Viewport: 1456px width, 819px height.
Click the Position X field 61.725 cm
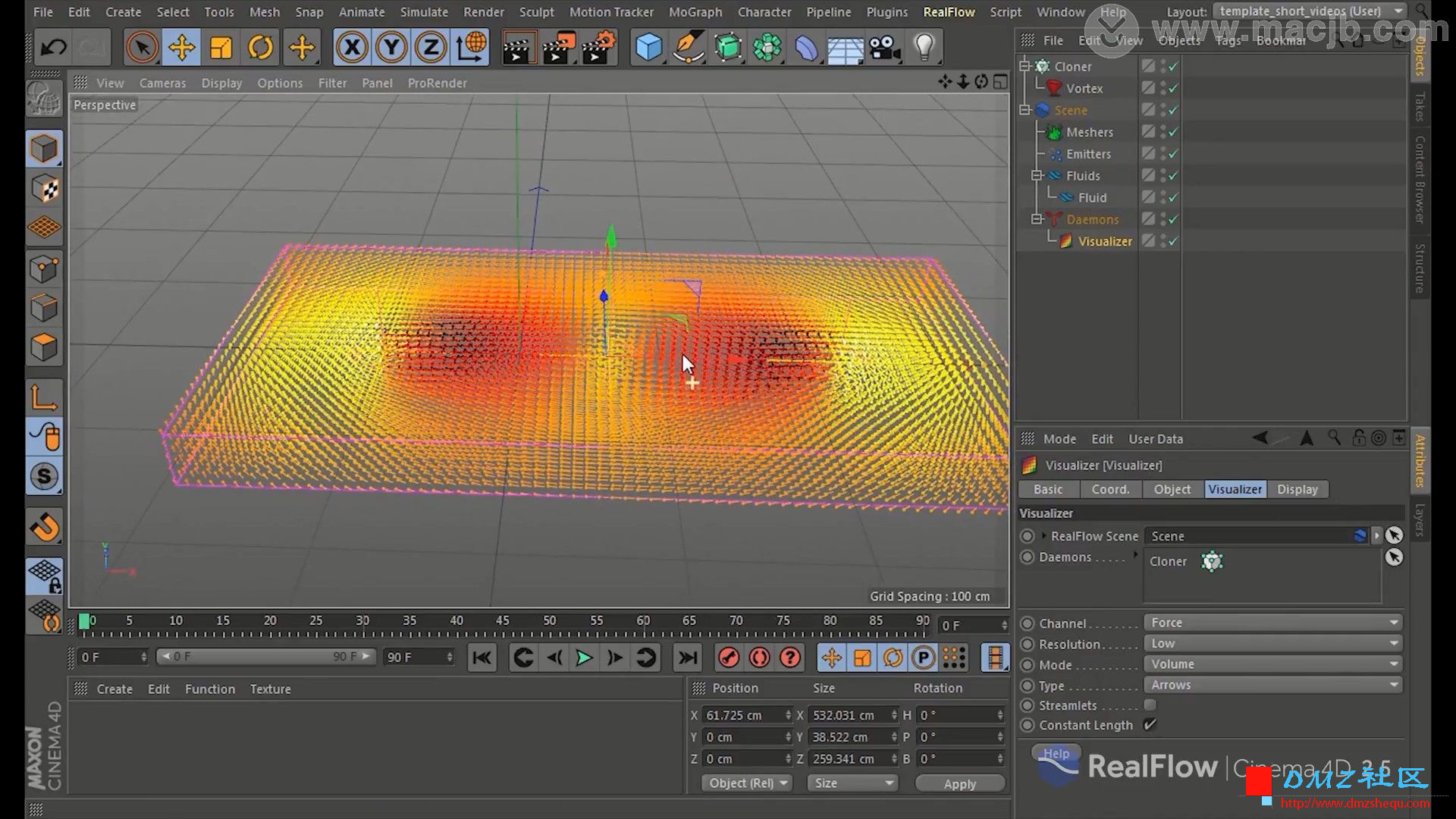tap(747, 715)
